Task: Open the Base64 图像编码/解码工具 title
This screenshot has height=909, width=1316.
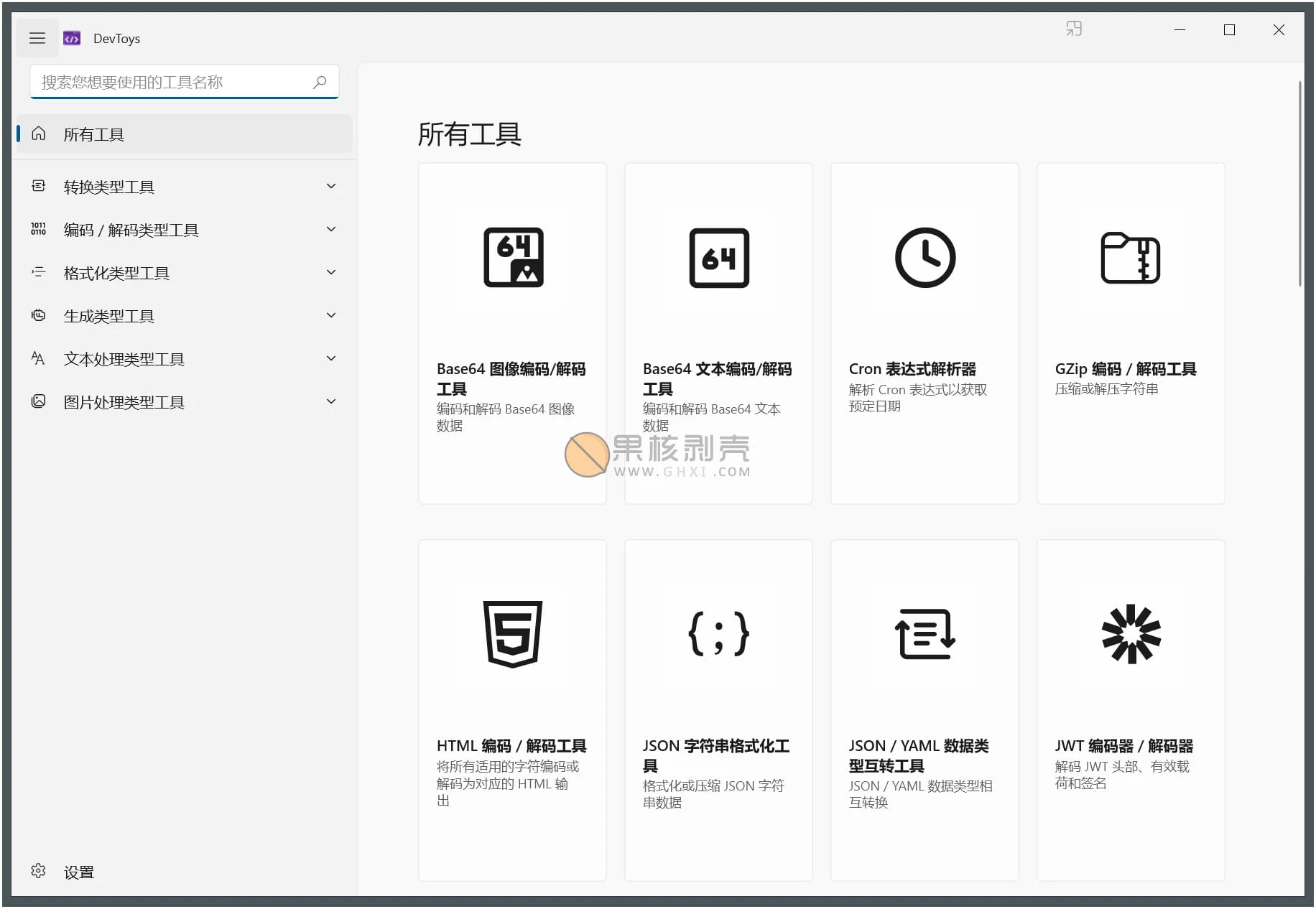Action: 511,378
